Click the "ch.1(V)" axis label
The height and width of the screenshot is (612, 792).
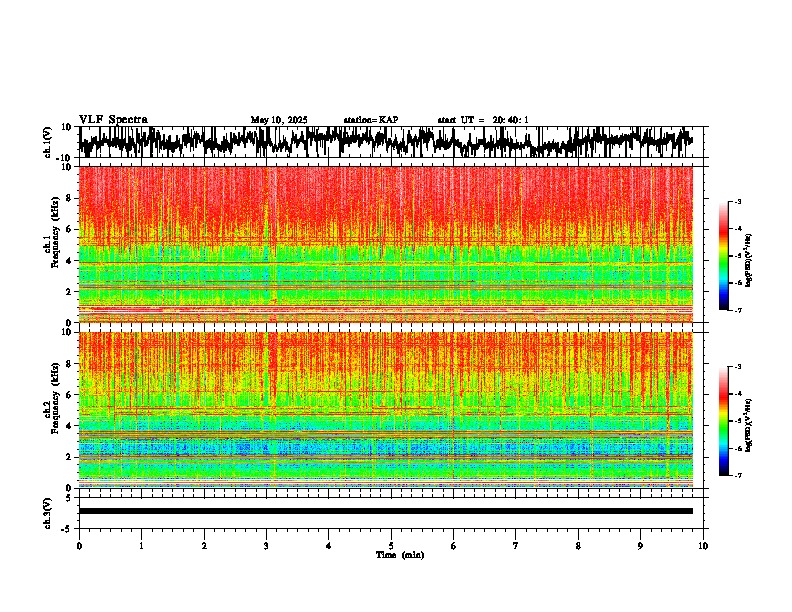point(48,142)
